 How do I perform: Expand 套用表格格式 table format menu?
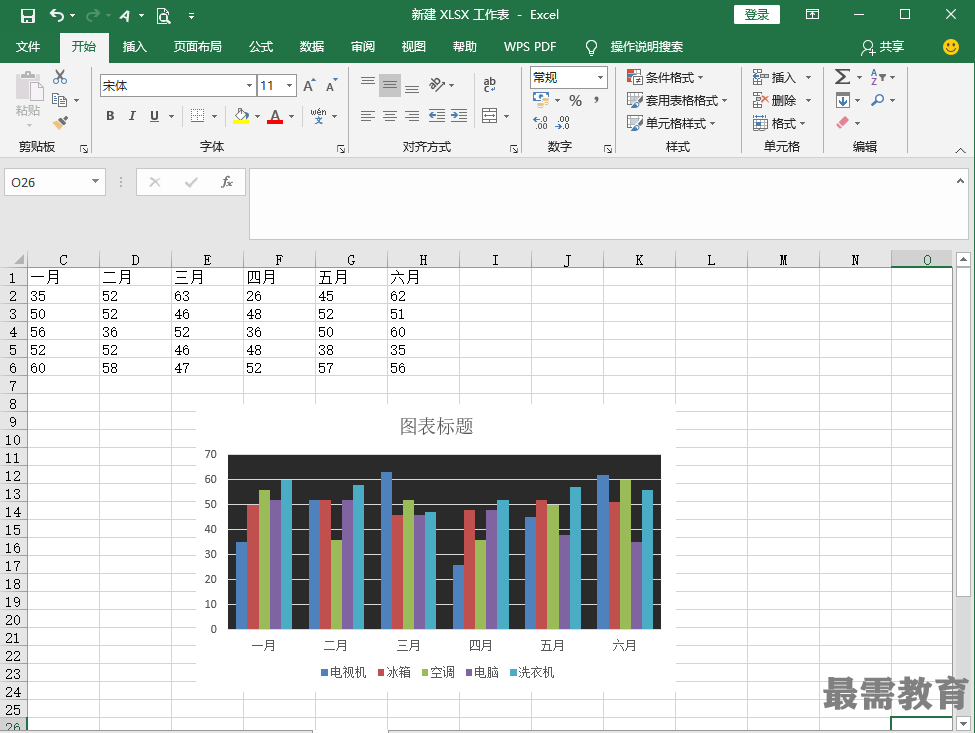click(677, 100)
